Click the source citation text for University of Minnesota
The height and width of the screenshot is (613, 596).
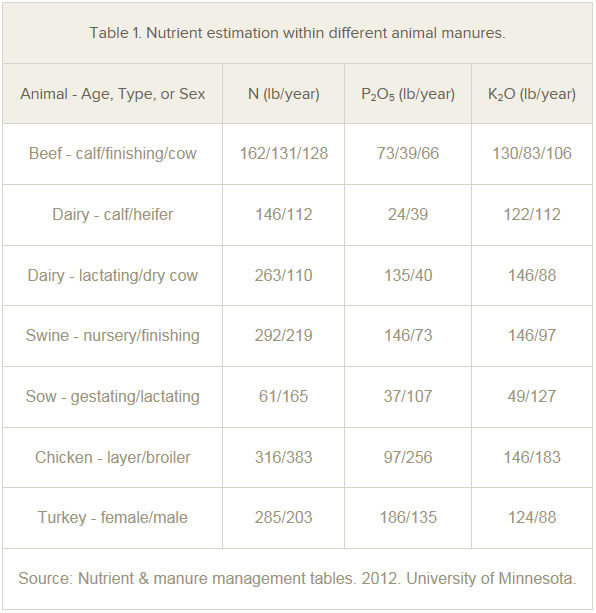pyautogui.click(x=297, y=579)
